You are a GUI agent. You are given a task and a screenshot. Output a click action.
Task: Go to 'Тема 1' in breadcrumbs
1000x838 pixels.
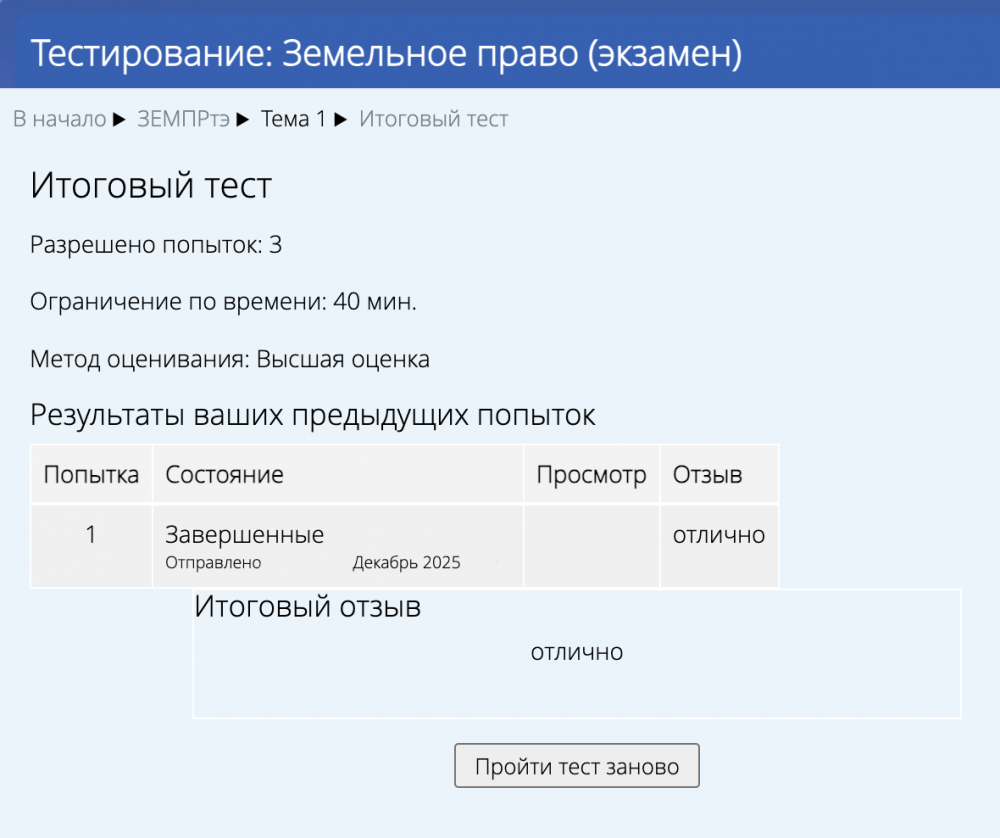pyautogui.click(x=293, y=120)
